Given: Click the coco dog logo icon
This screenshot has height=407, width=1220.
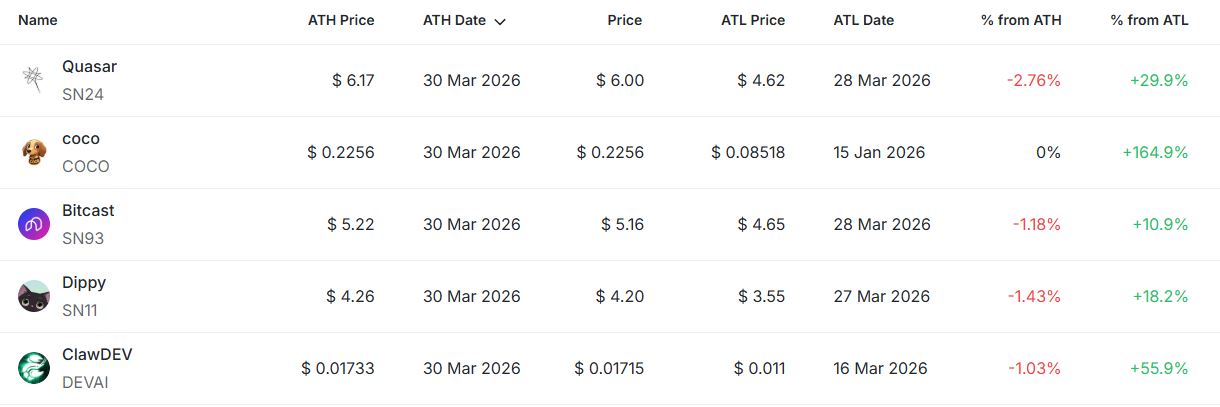Looking at the screenshot, I should (x=34, y=152).
